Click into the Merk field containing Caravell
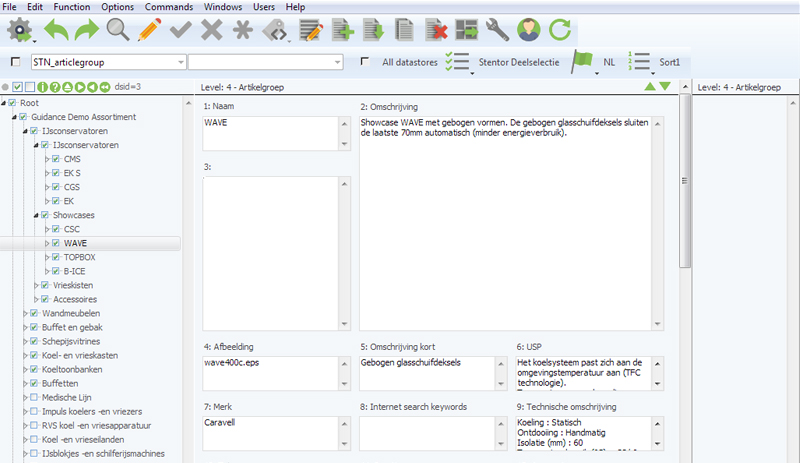The image size is (800, 463). click(268, 432)
